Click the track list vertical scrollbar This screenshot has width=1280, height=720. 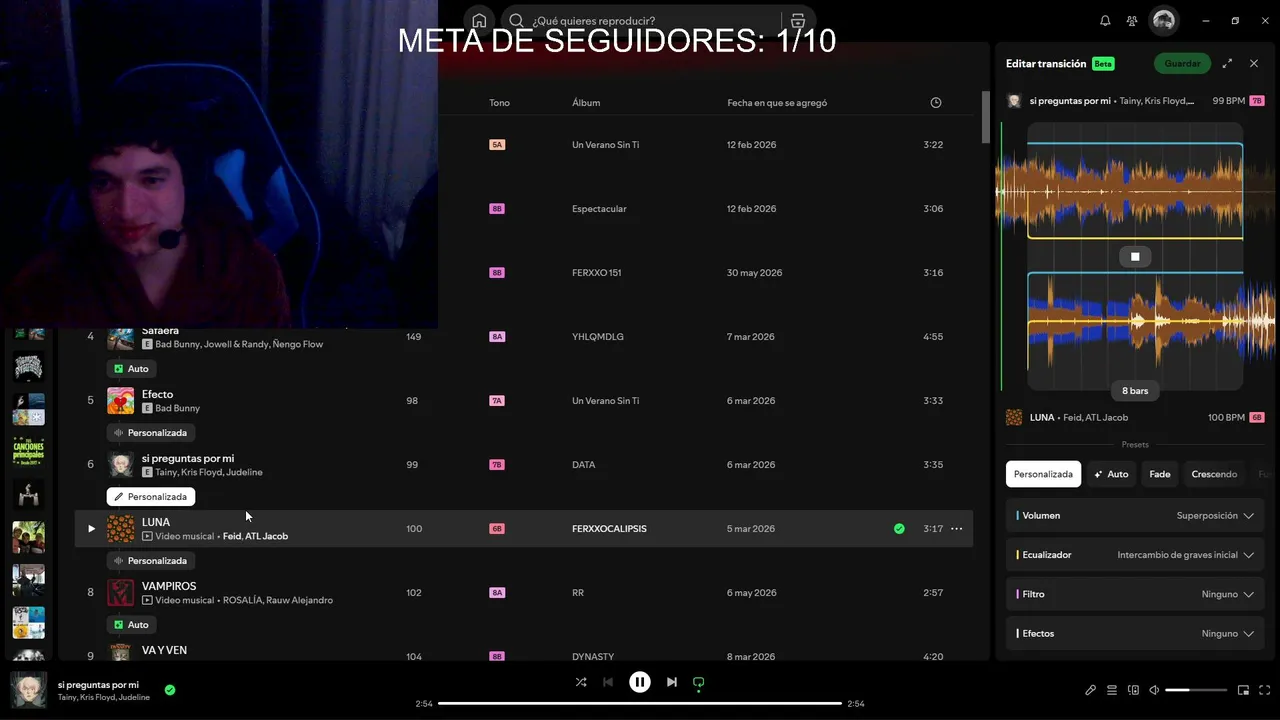(x=985, y=117)
